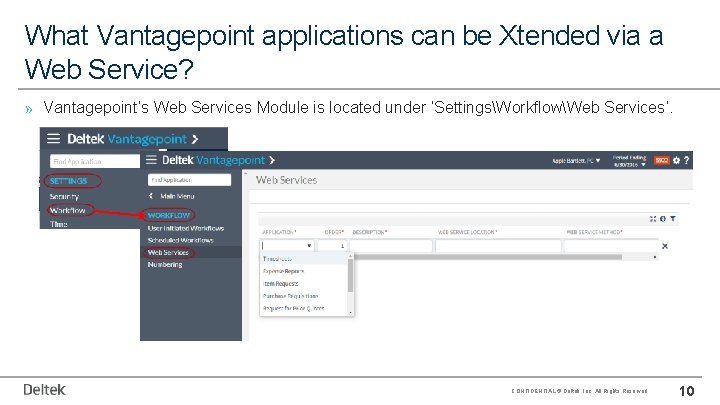Select Purchase Requisitions from the list
This screenshot has height=405, width=720.
click(303, 296)
